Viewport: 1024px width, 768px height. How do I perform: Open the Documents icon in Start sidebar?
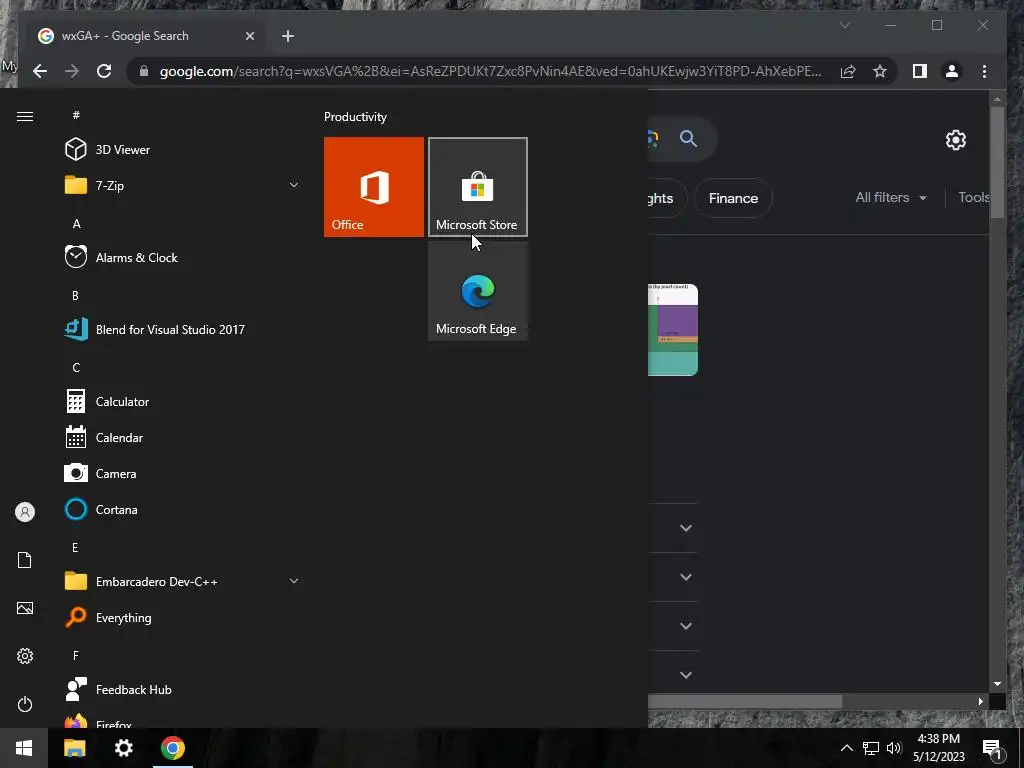(x=25, y=560)
